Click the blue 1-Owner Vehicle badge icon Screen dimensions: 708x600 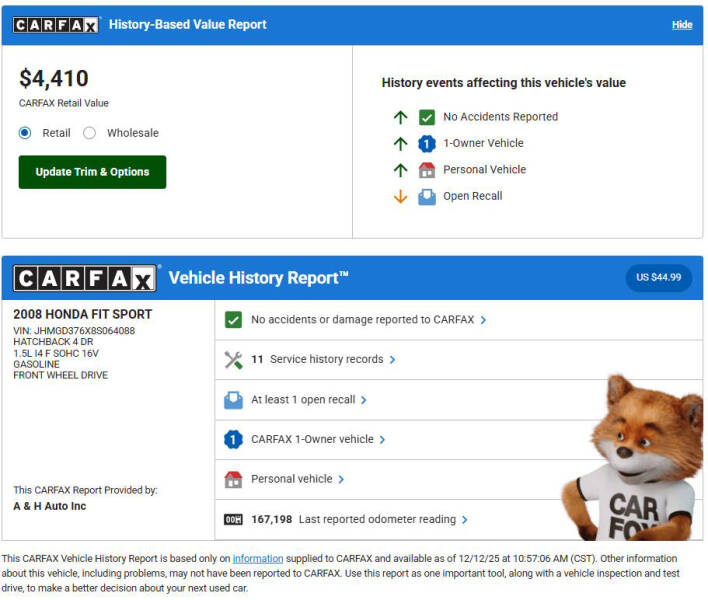coord(427,143)
